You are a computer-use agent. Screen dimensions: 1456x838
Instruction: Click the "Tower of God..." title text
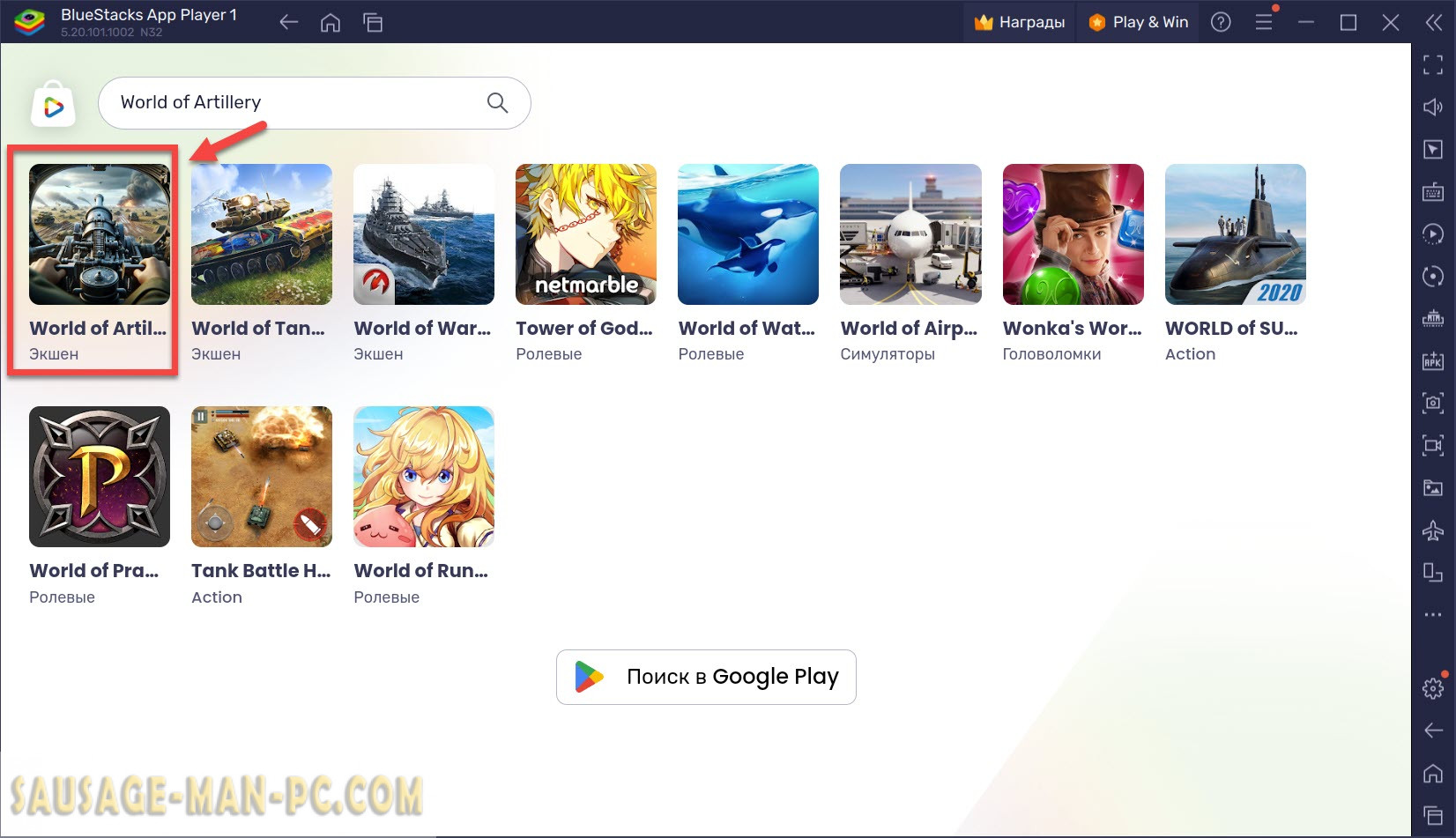tap(584, 328)
